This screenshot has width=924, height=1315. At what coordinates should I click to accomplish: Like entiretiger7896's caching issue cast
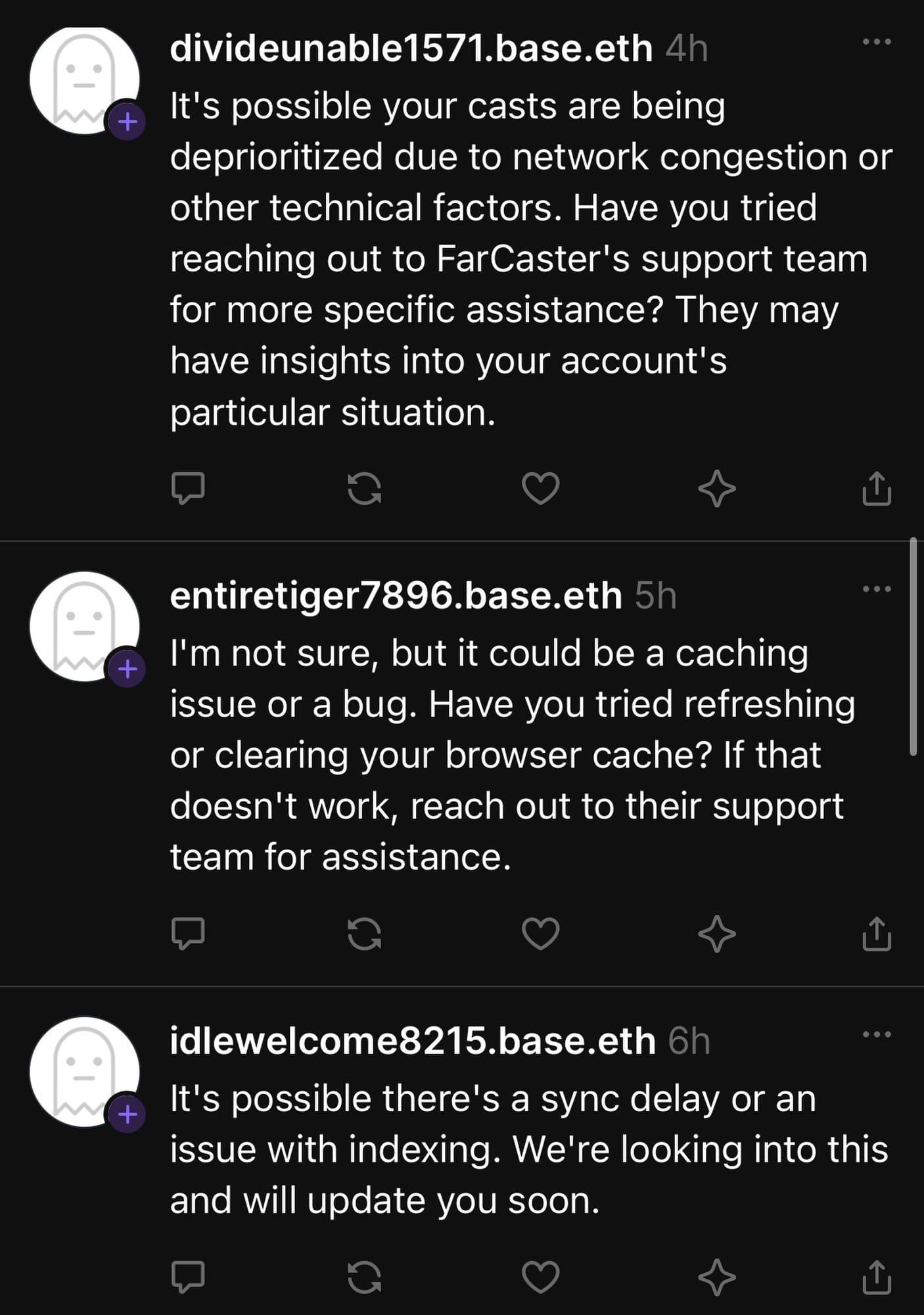coord(540,933)
